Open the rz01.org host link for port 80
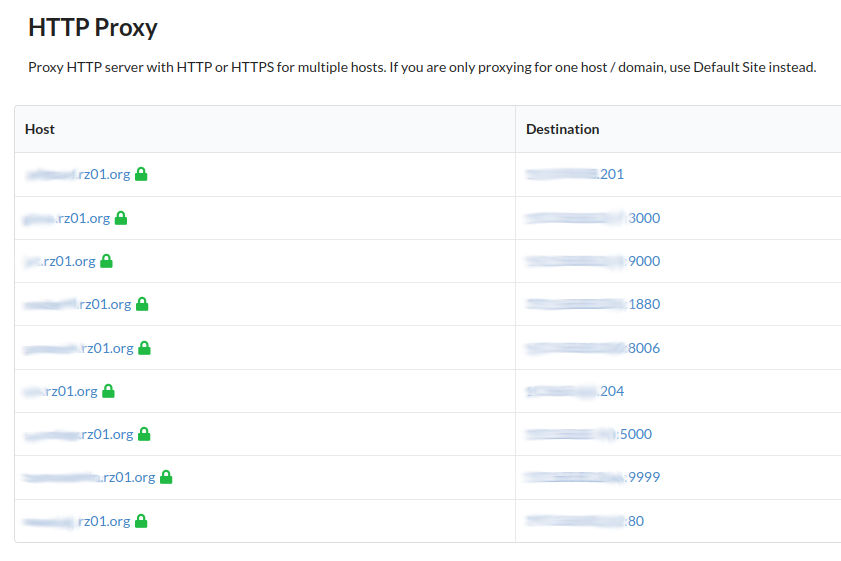This screenshot has width=841, height=561. 77,521
